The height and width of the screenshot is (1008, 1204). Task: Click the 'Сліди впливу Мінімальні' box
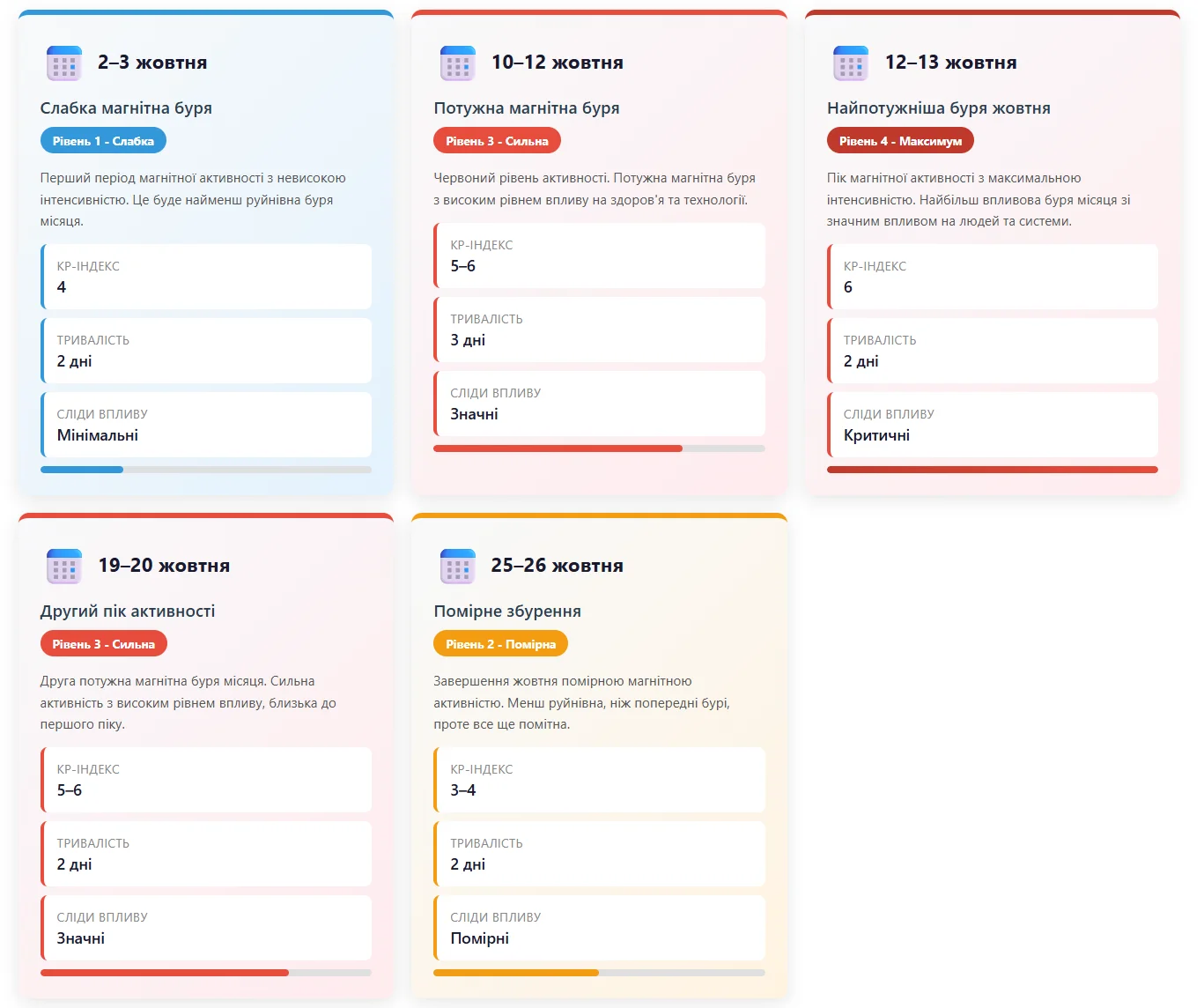[206, 425]
